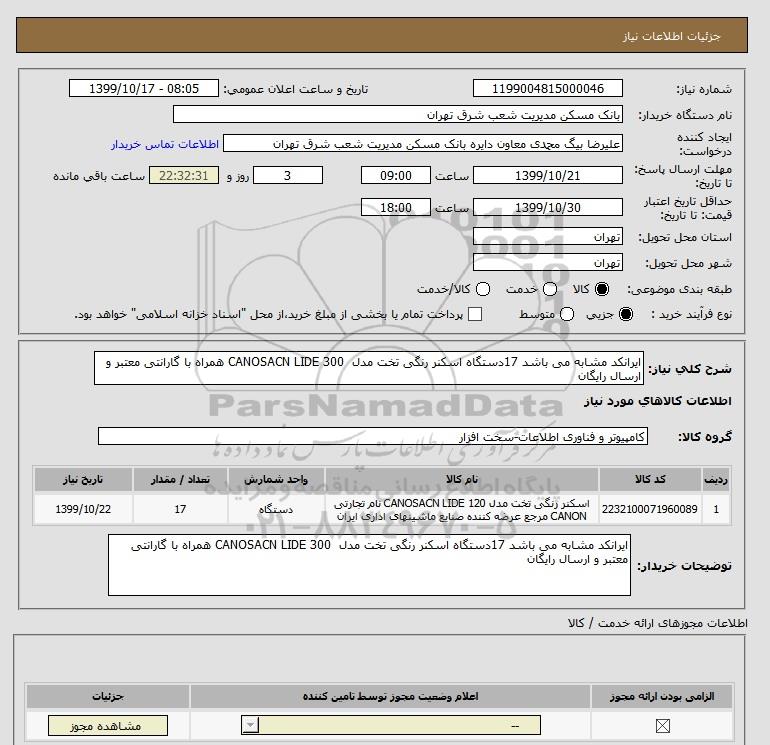Select the خدمت radio option
The width and height of the screenshot is (770, 745).
[x=542, y=289]
